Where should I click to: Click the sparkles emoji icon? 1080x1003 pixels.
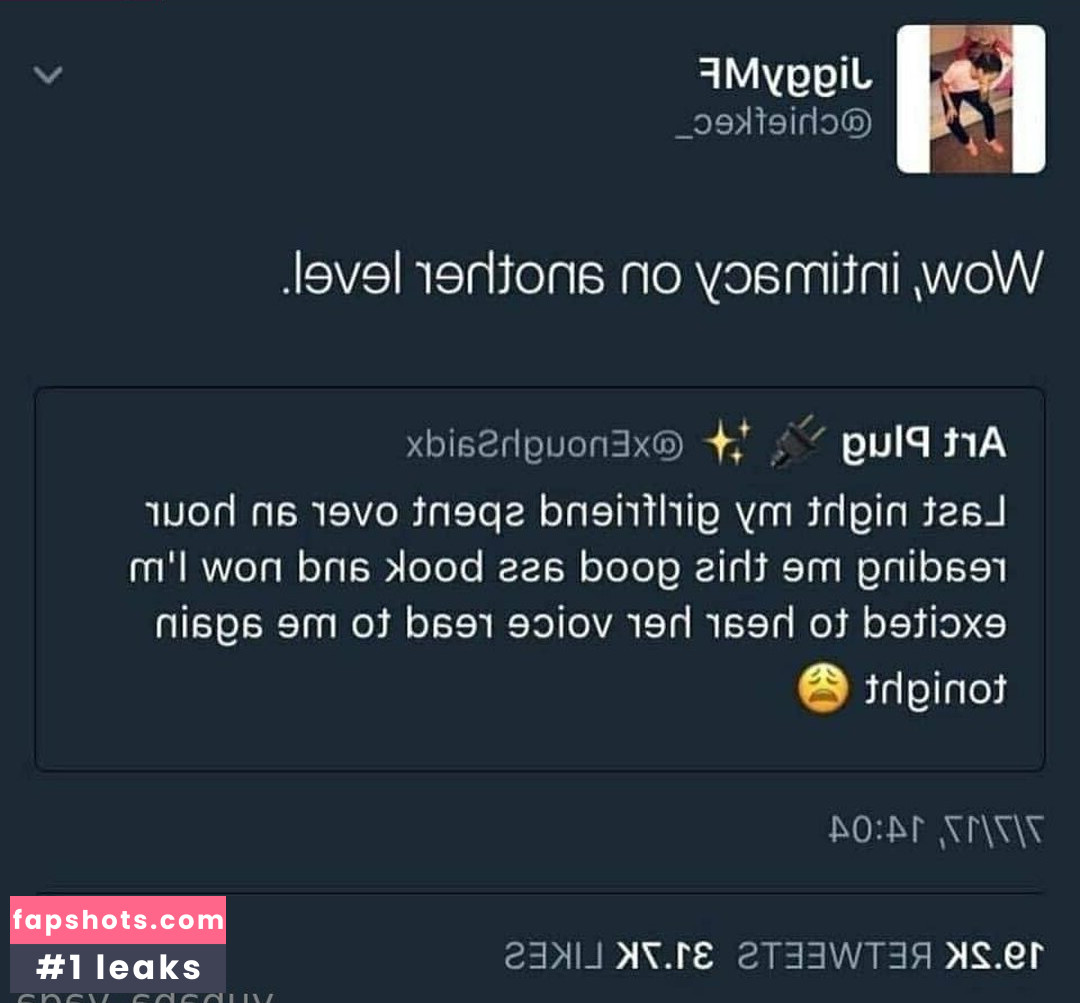(x=727, y=442)
